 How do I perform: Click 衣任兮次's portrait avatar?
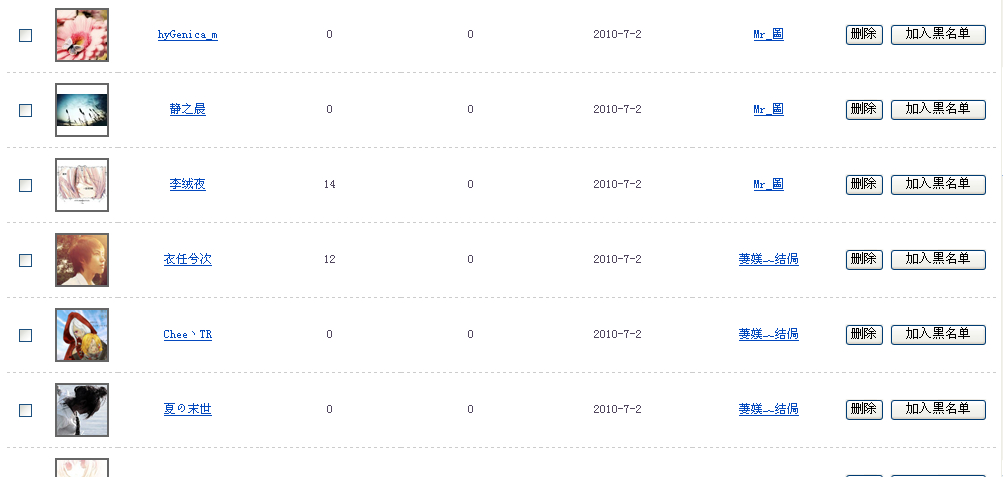pyautogui.click(x=82, y=260)
